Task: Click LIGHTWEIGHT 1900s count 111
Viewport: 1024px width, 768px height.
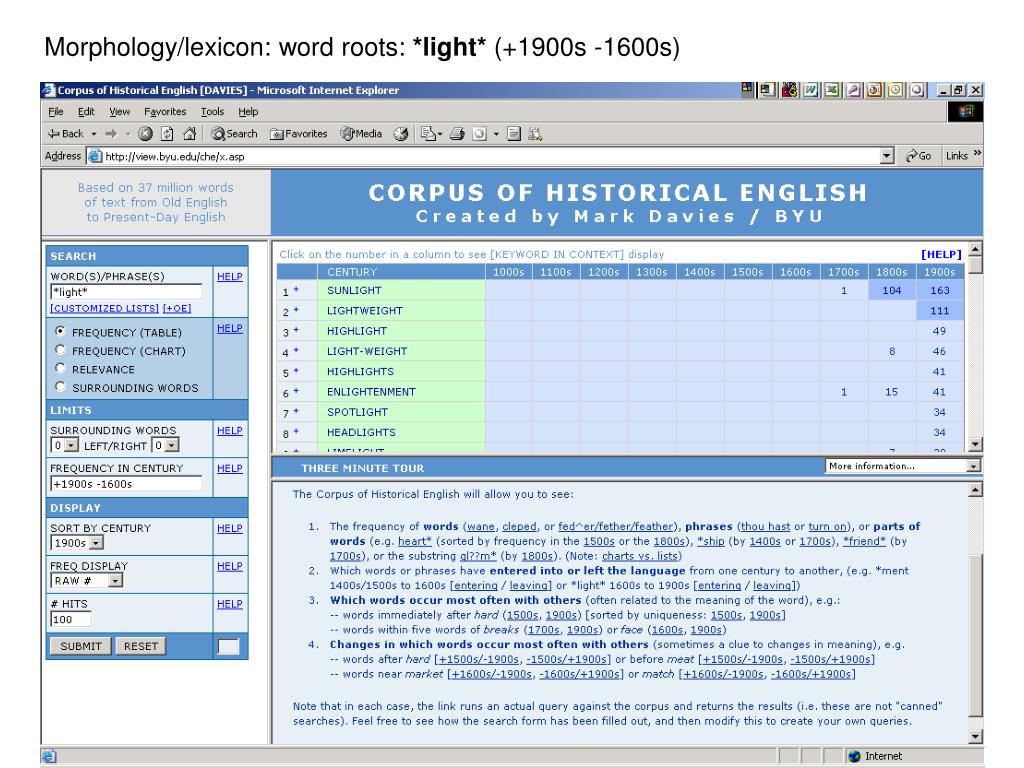Action: [x=939, y=311]
